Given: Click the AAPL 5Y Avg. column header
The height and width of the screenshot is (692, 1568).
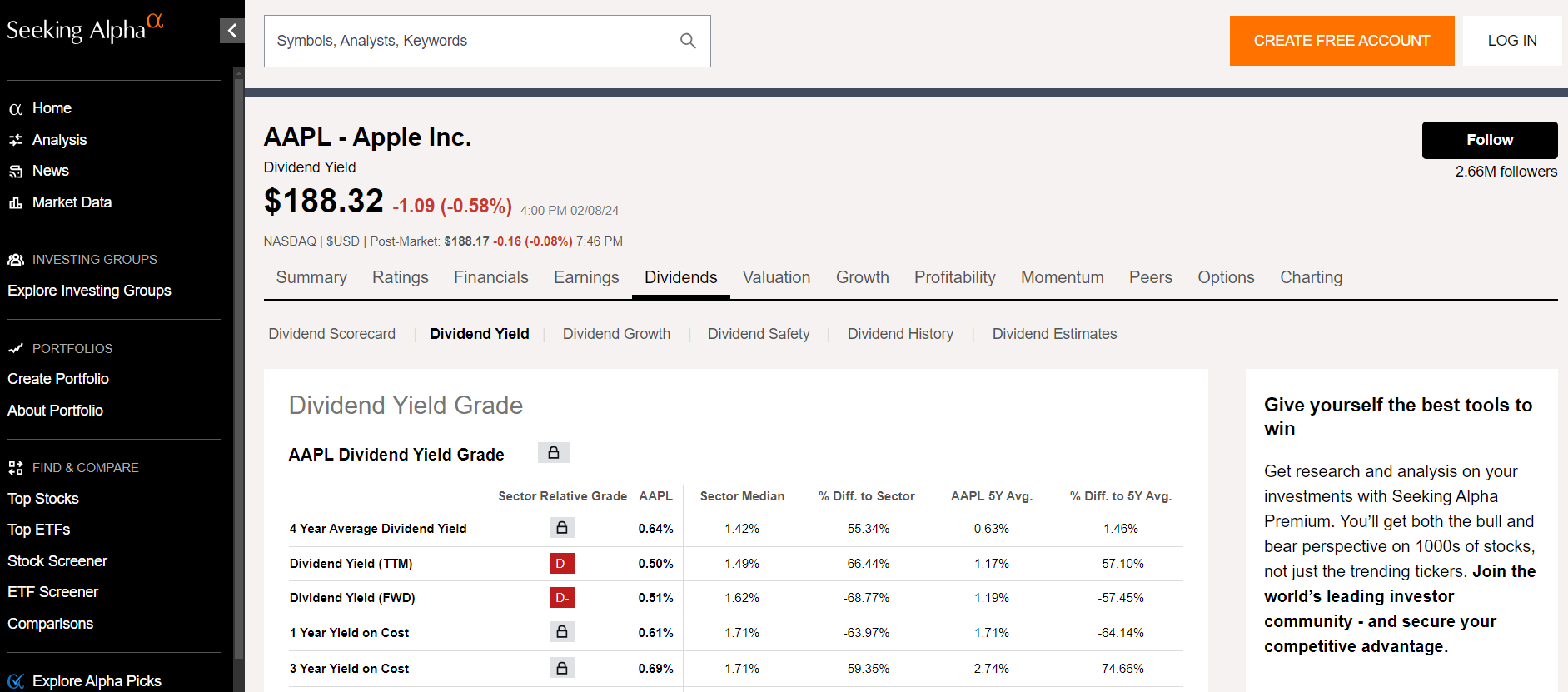Looking at the screenshot, I should (x=992, y=496).
